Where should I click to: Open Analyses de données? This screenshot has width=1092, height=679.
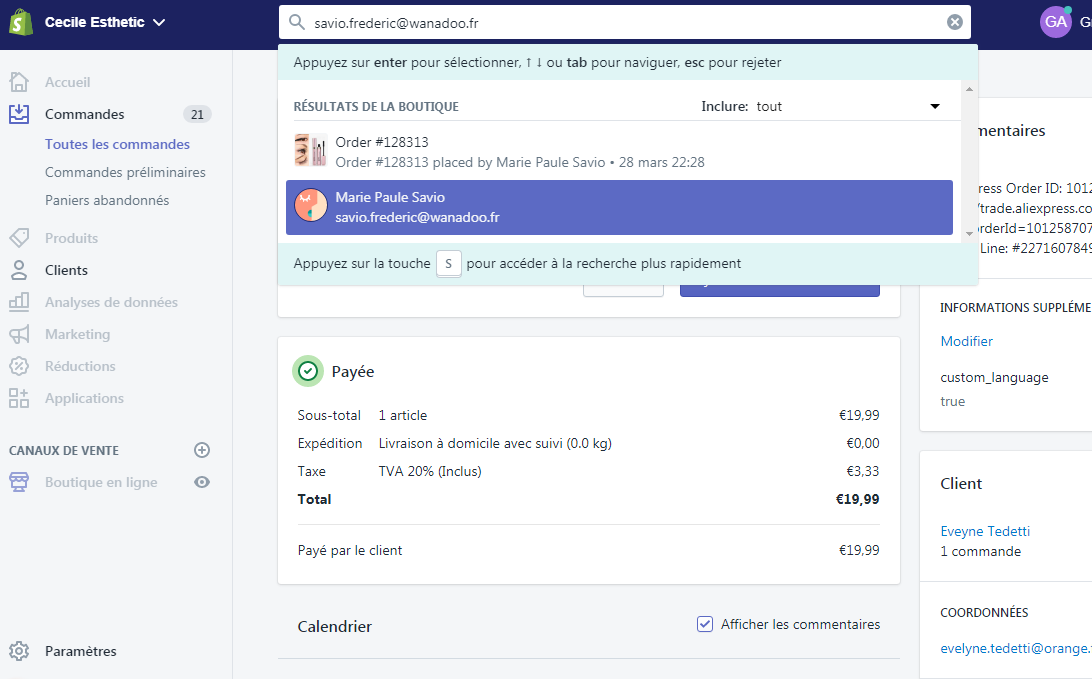(111, 302)
